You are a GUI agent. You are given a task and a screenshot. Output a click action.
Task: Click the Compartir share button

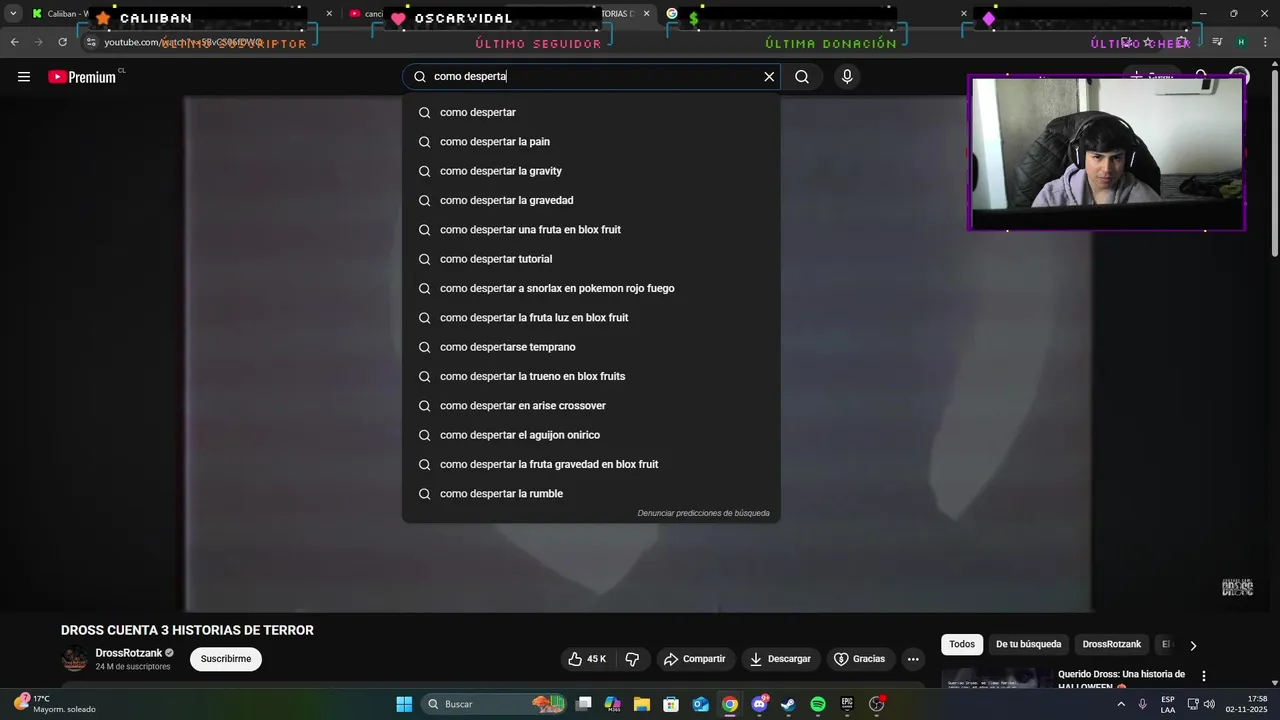point(695,659)
